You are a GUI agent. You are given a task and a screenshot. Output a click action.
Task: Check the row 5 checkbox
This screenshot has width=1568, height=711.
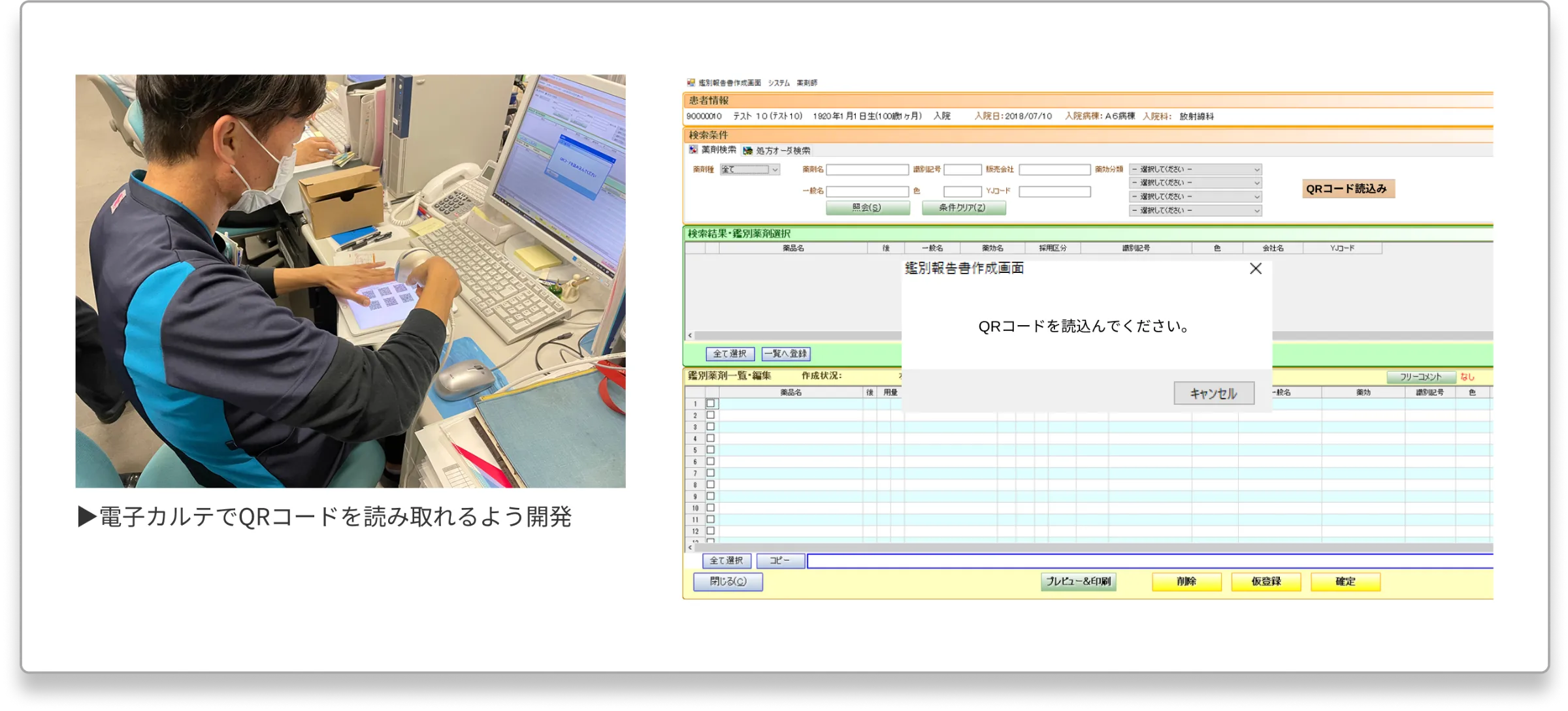[x=711, y=450]
